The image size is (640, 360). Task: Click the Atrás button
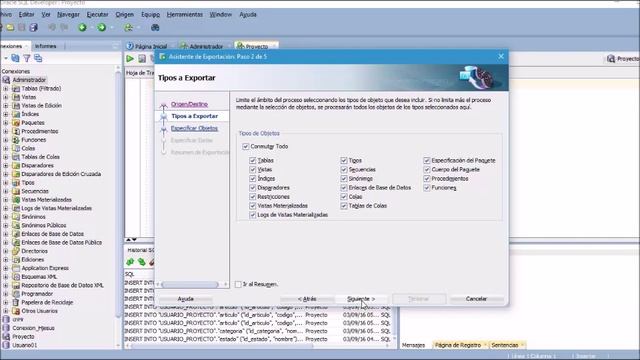point(307,299)
